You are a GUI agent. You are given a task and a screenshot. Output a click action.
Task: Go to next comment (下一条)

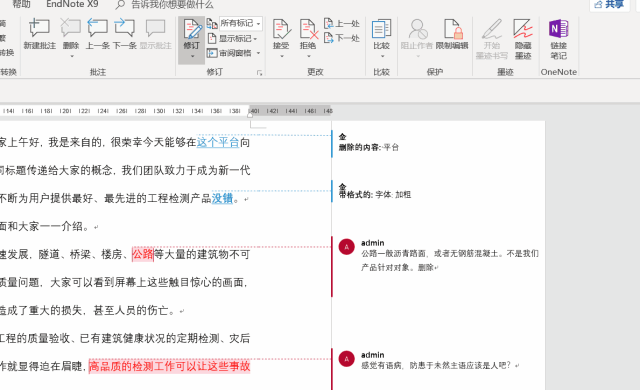pos(124,33)
